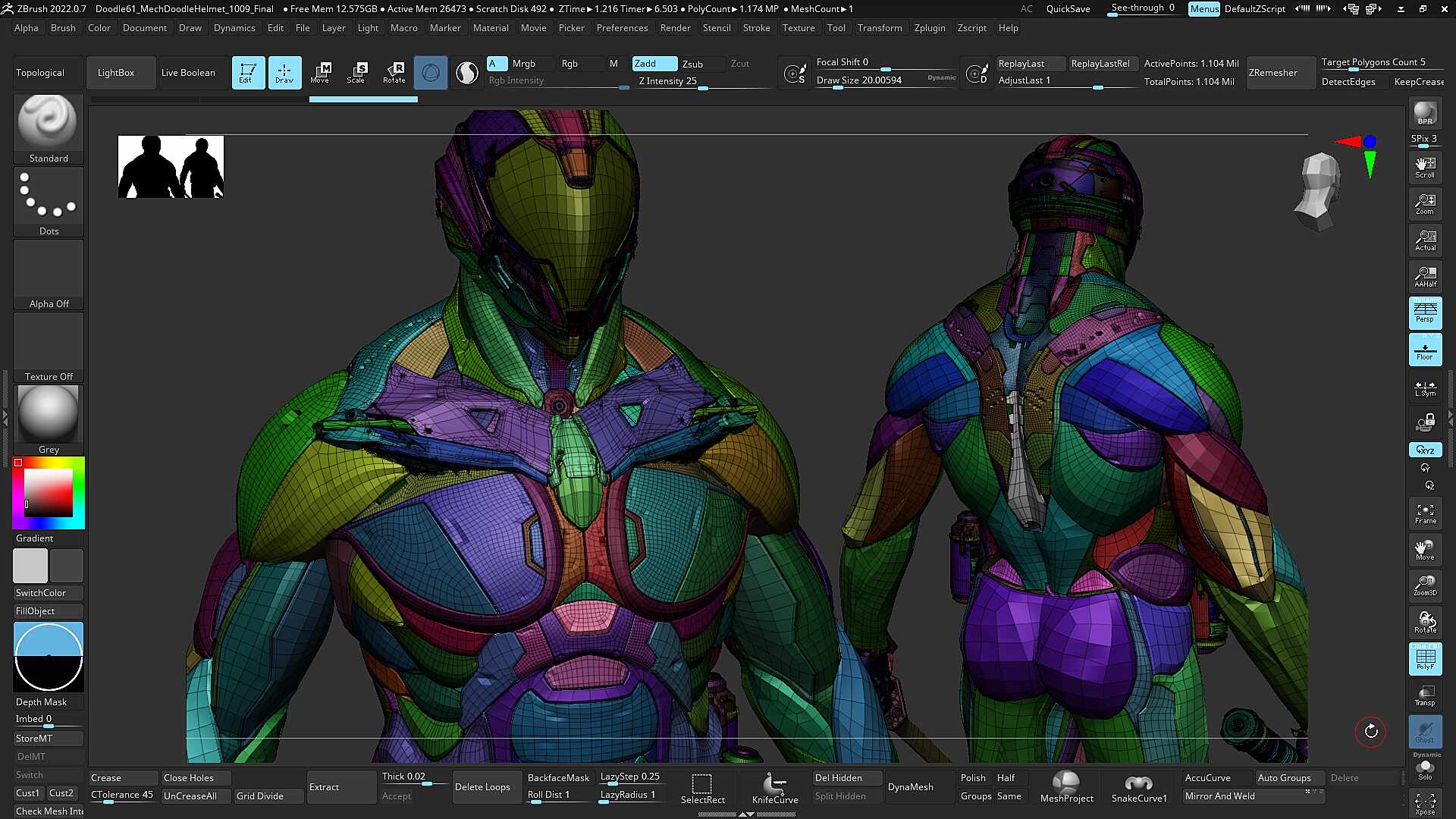The image size is (1456, 819).
Task: Open the Zplugin menu
Action: tap(930, 28)
